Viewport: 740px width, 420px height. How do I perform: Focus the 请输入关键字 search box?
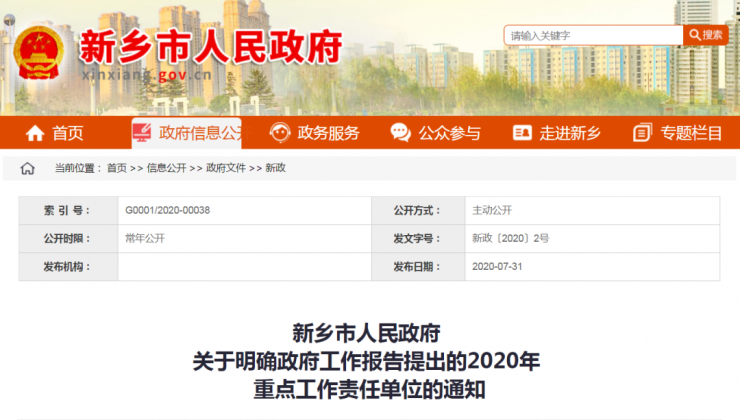(593, 35)
